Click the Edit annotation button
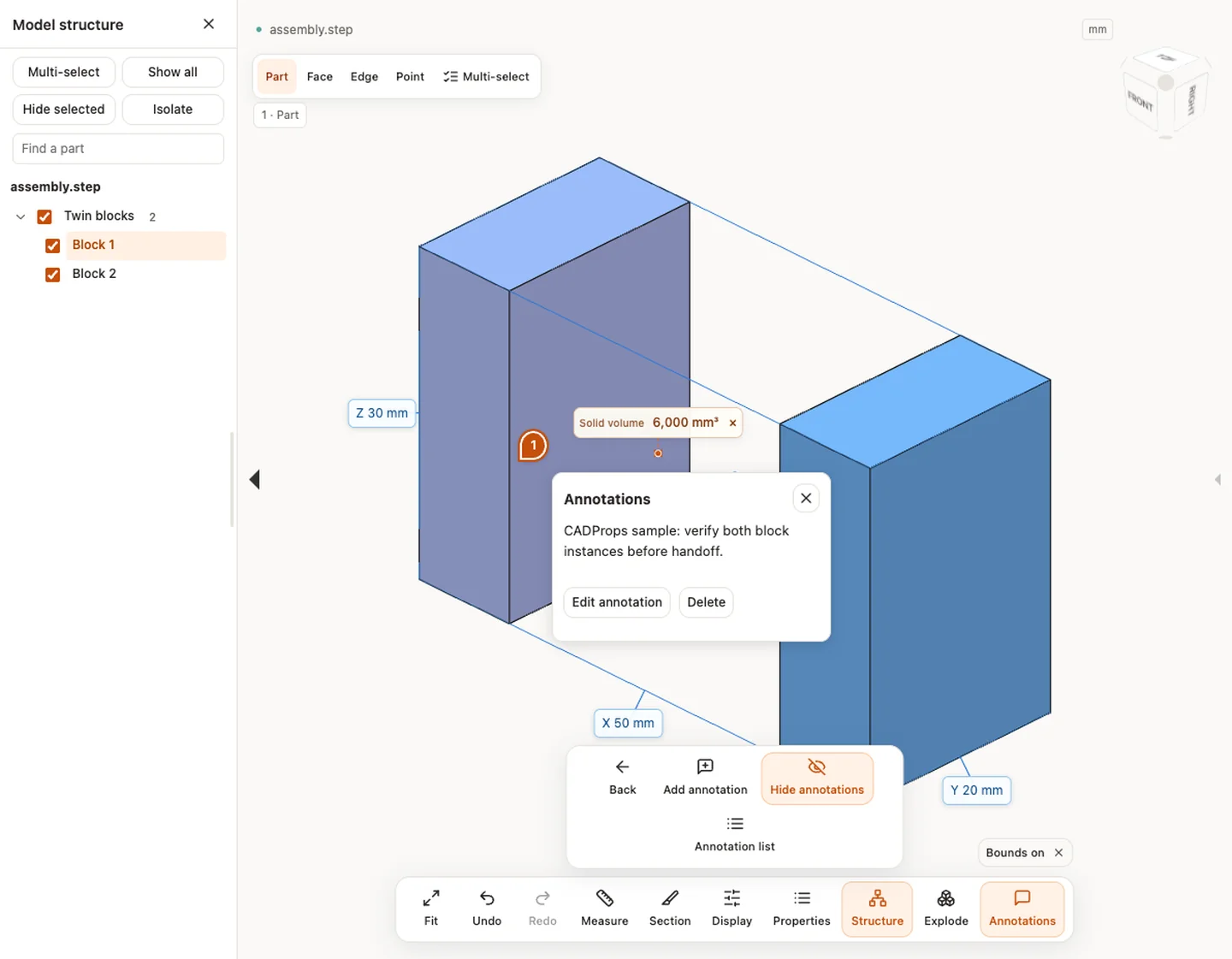 click(x=617, y=602)
